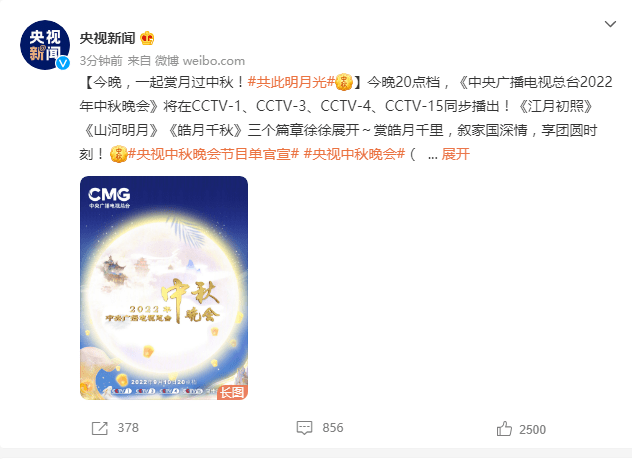The width and height of the screenshot is (632, 459).
Task: Click the 央视新闻 account name
Action: (x=107, y=38)
